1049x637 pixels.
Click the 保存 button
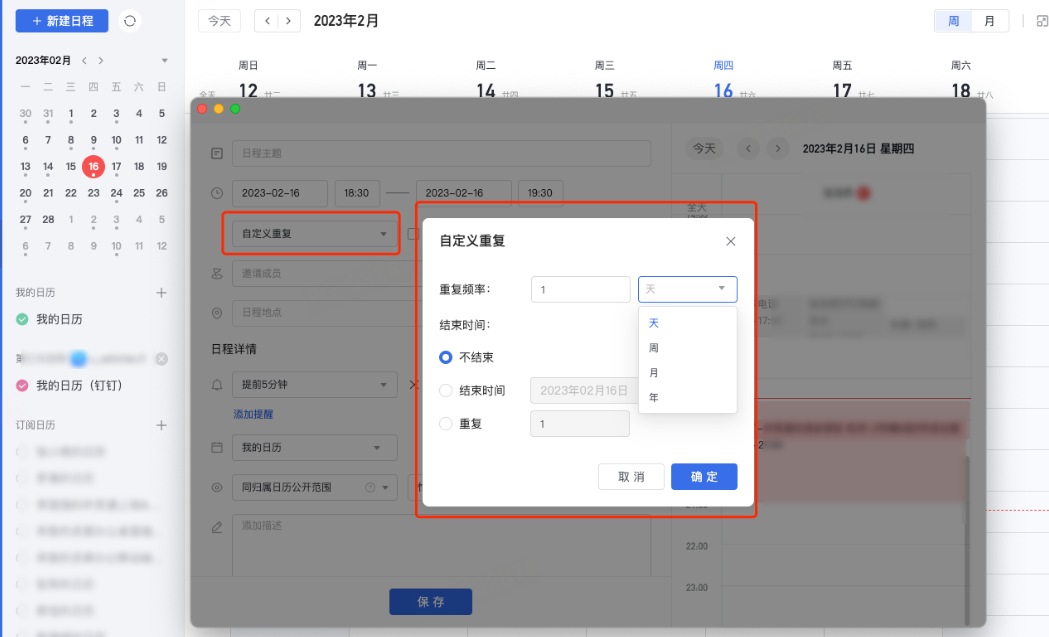431,602
